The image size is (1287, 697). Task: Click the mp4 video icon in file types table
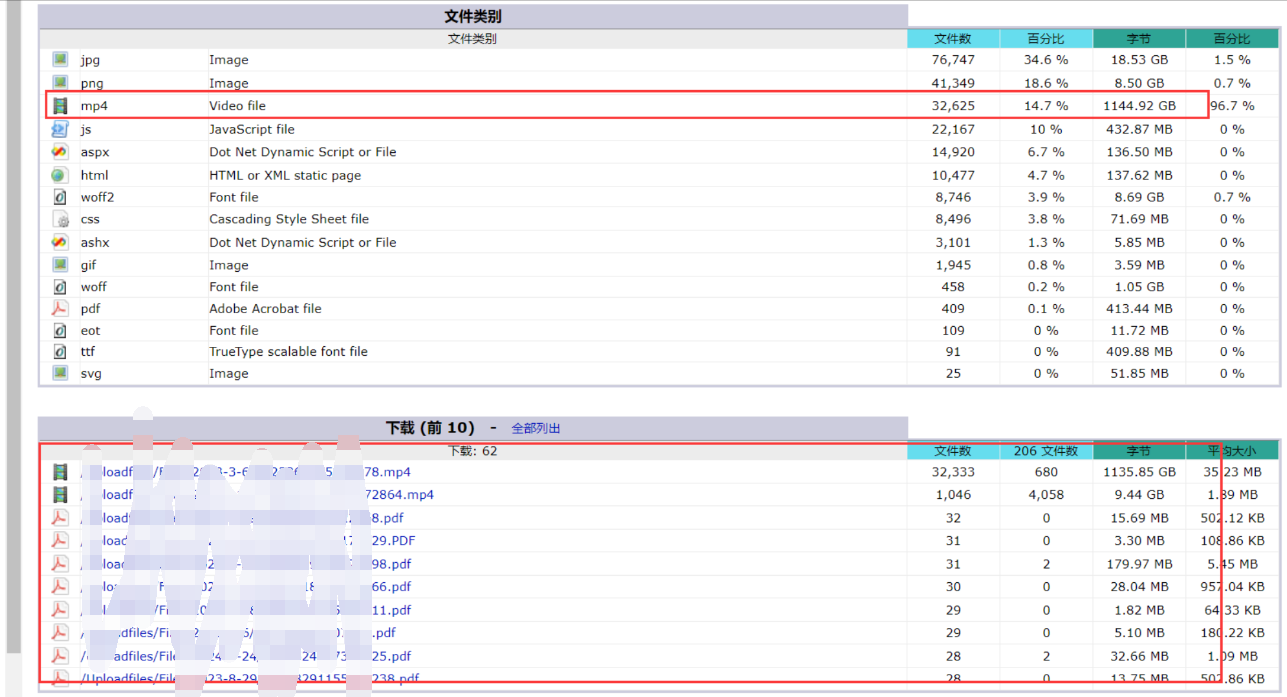(61, 106)
